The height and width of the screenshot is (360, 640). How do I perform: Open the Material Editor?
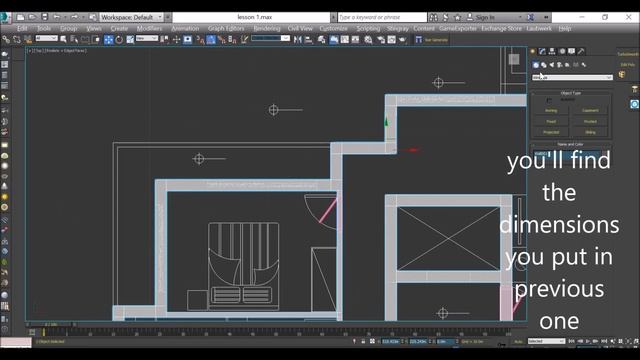pyautogui.click(x=368, y=39)
